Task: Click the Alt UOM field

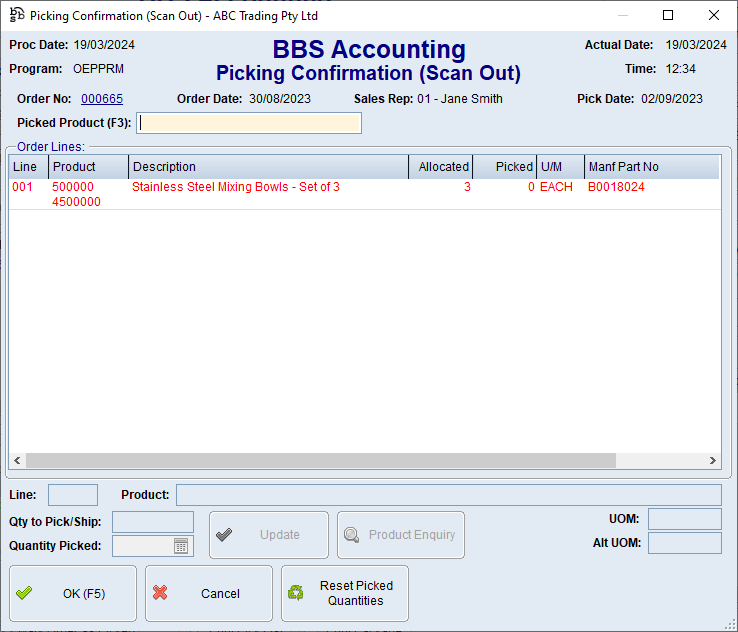Action: [684, 543]
